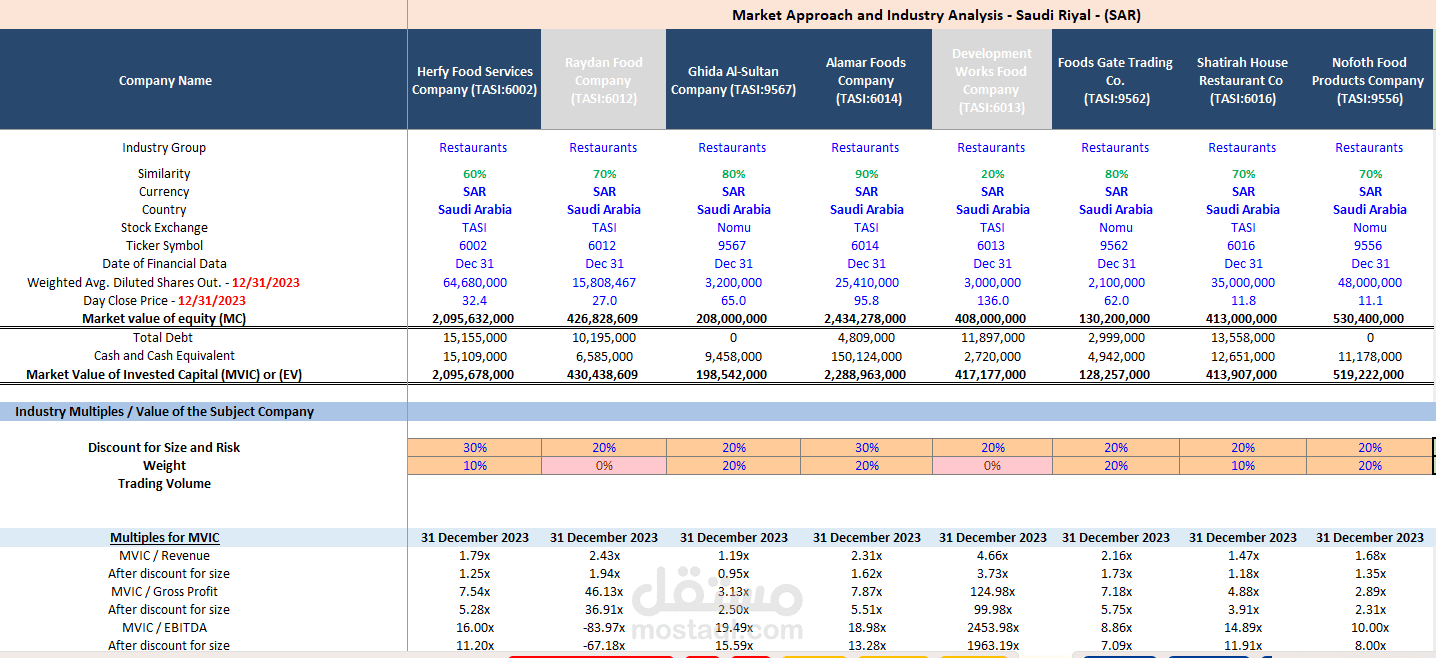Viewport: 1436px width, 658px height.
Task: Click Alamar similarity value 90%
Action: pyautogui.click(x=866, y=174)
